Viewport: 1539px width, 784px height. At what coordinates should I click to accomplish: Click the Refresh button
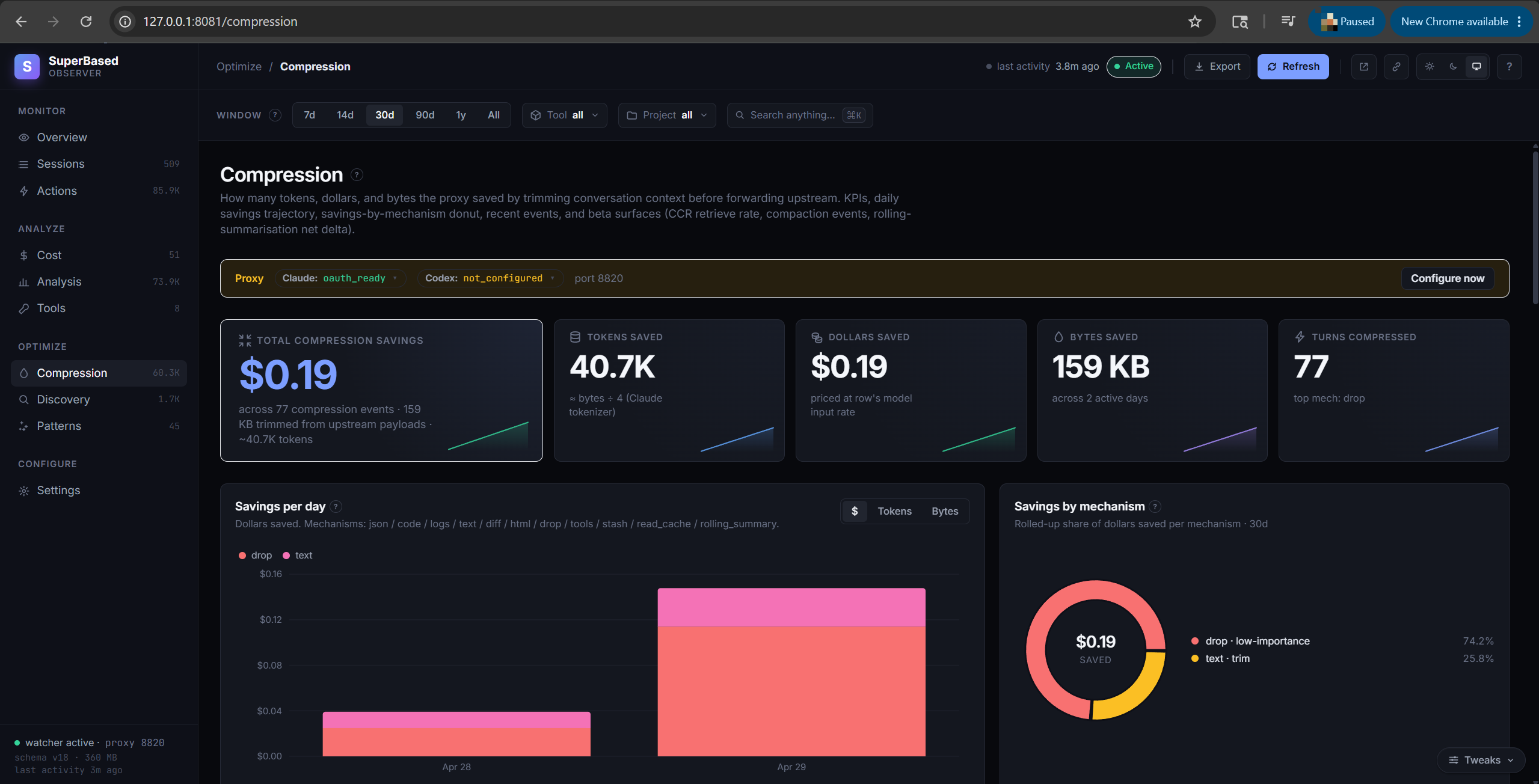pos(1292,67)
